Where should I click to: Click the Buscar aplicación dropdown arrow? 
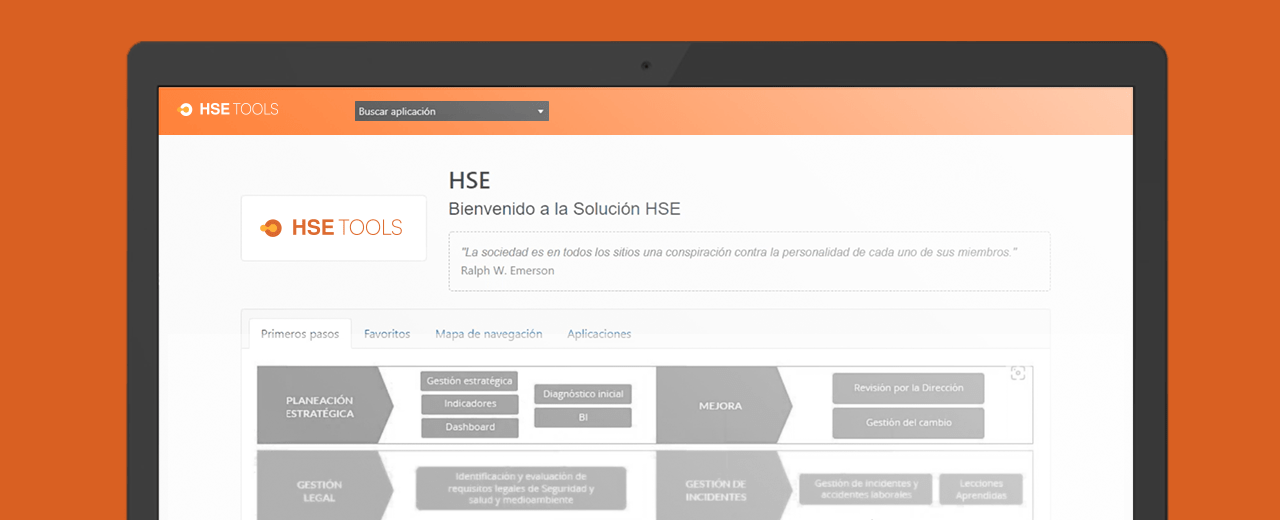click(540, 112)
